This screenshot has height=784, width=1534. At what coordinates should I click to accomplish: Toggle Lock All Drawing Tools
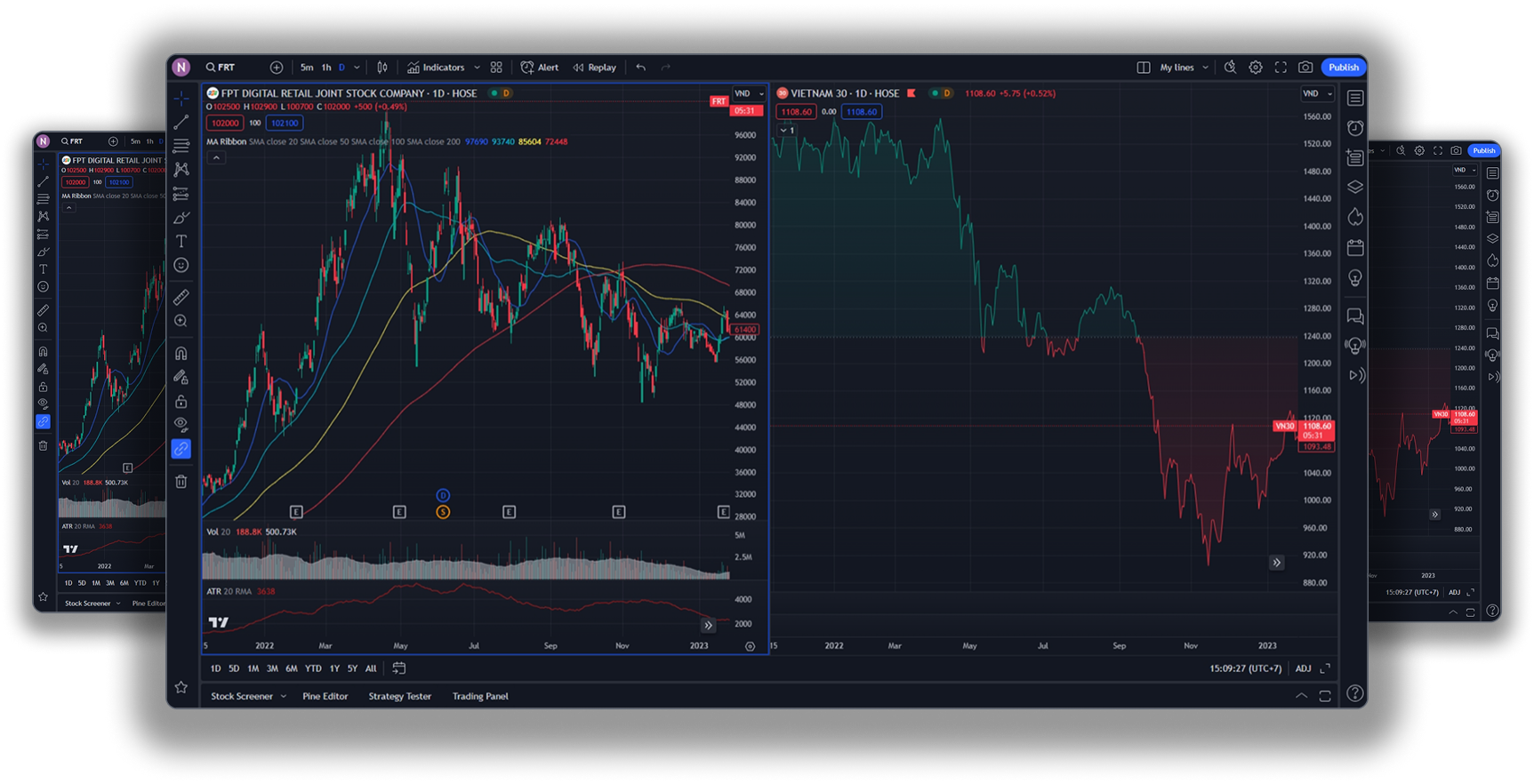click(x=181, y=401)
